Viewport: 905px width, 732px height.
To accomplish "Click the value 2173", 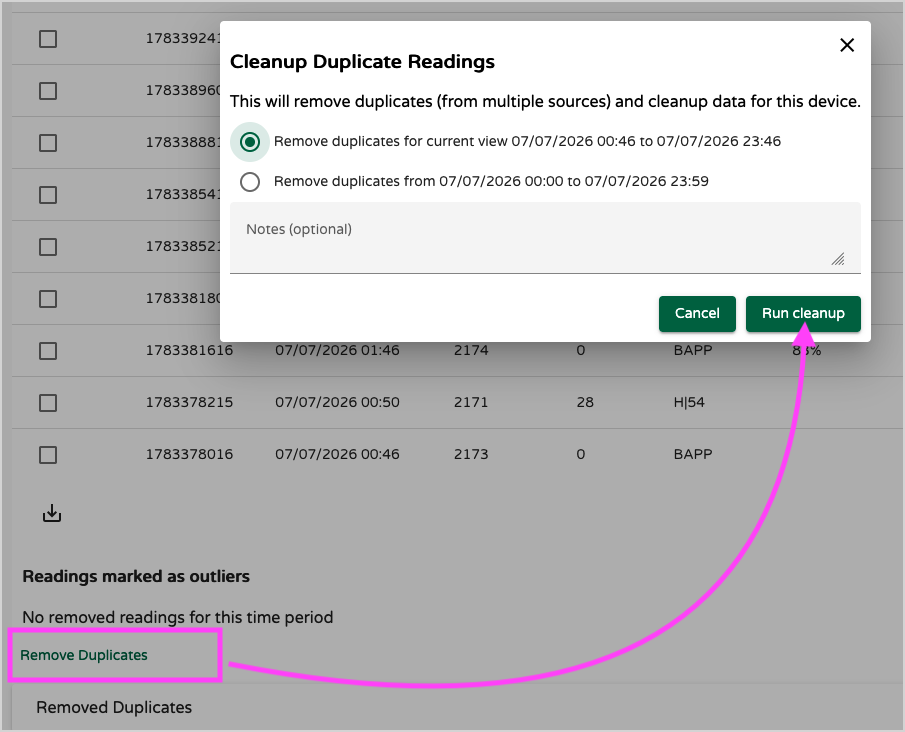I will coord(471,454).
